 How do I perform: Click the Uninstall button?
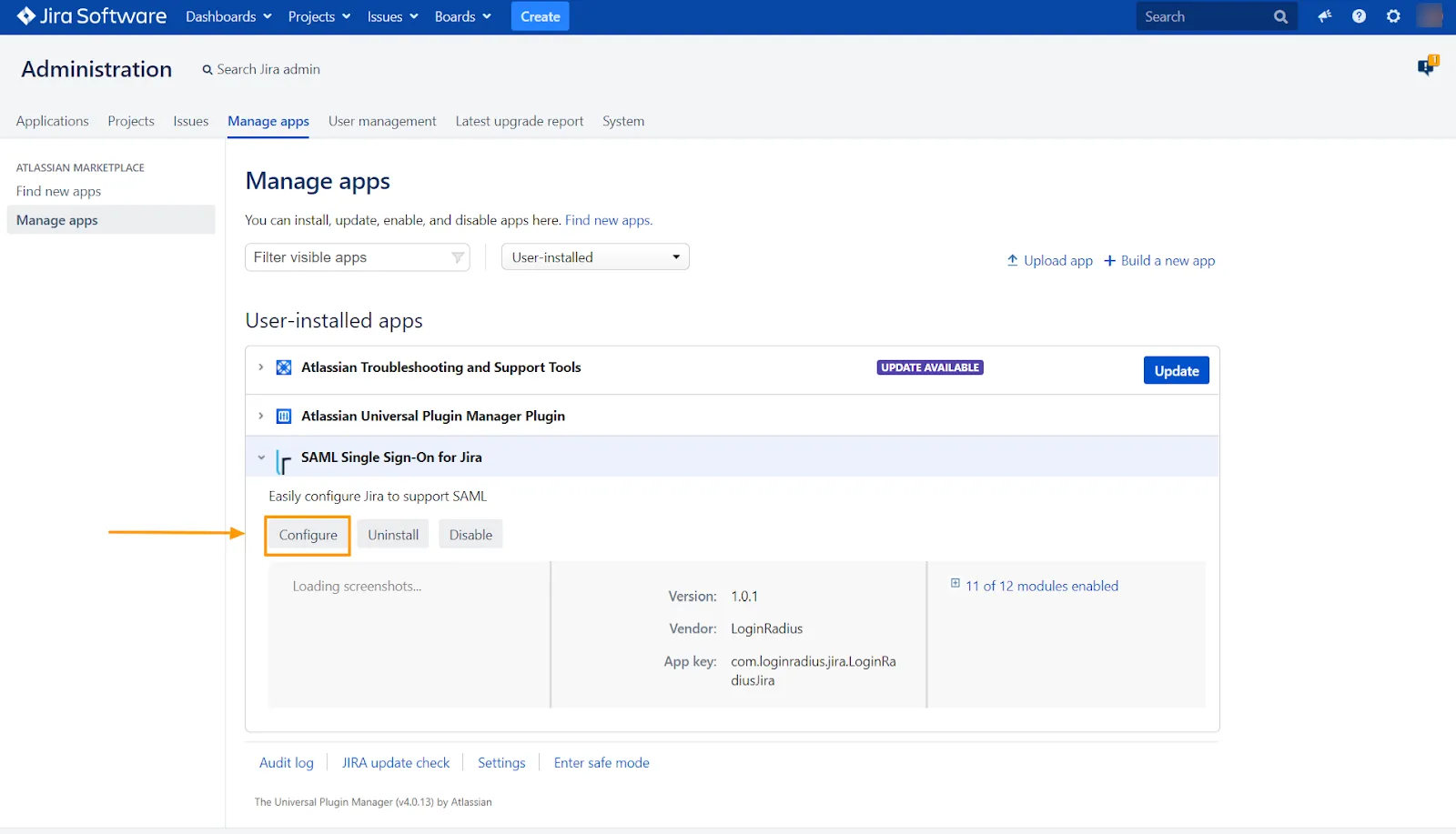click(393, 535)
